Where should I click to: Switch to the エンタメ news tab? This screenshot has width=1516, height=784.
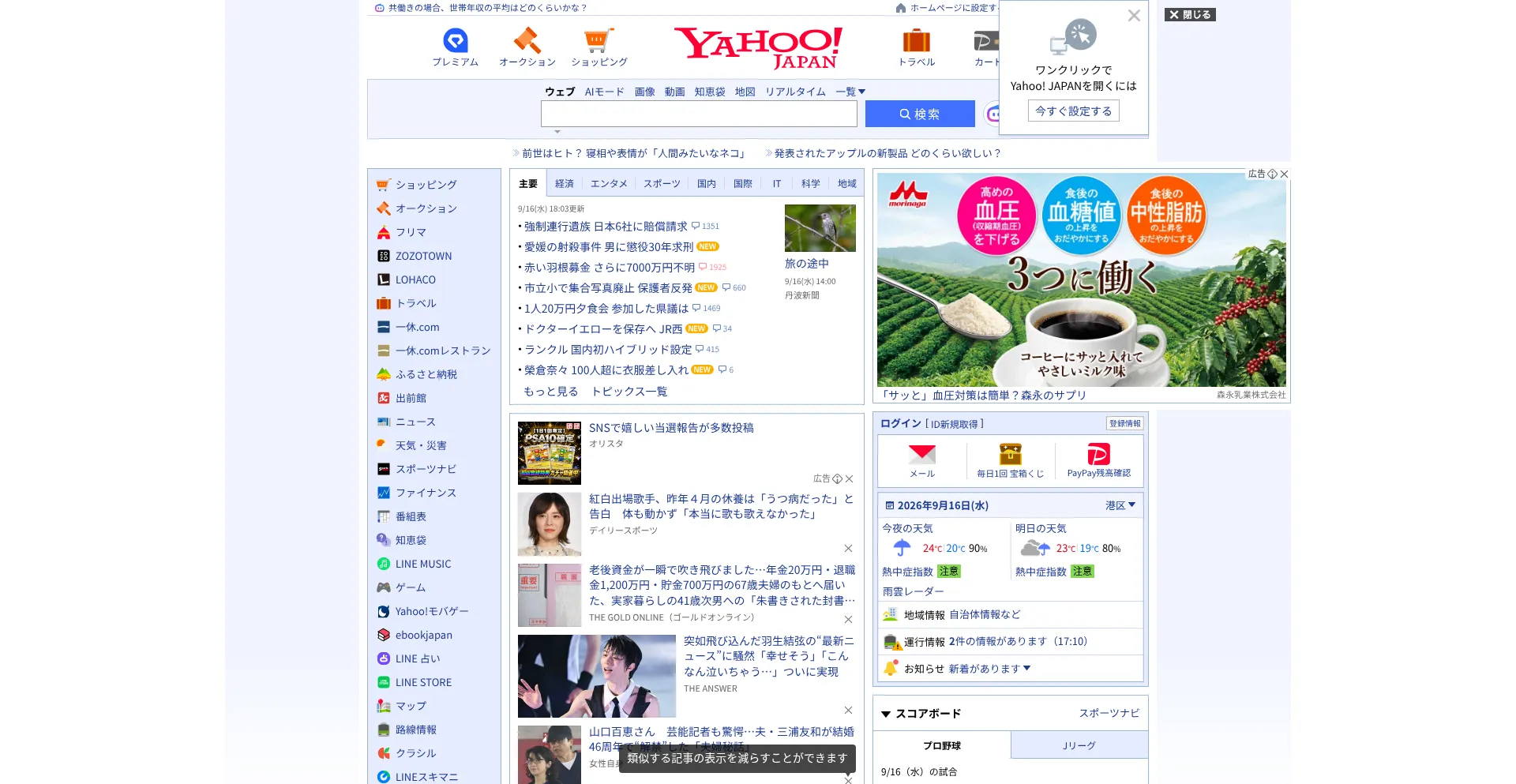pos(609,183)
